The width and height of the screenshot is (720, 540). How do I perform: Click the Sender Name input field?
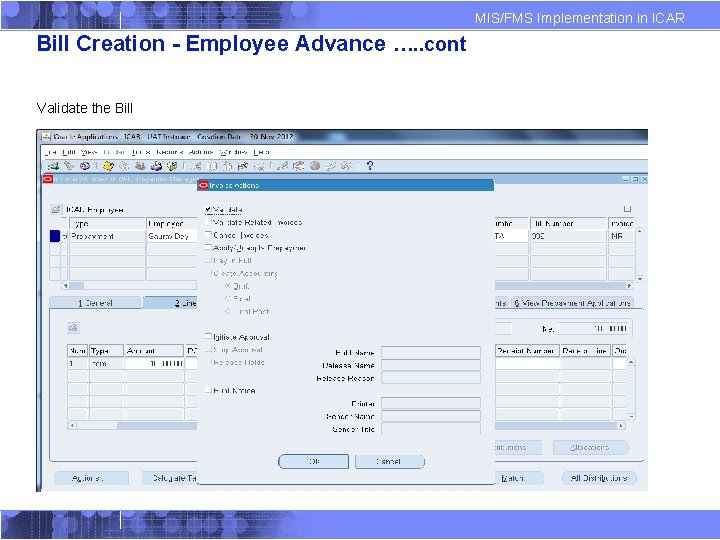tap(431, 416)
